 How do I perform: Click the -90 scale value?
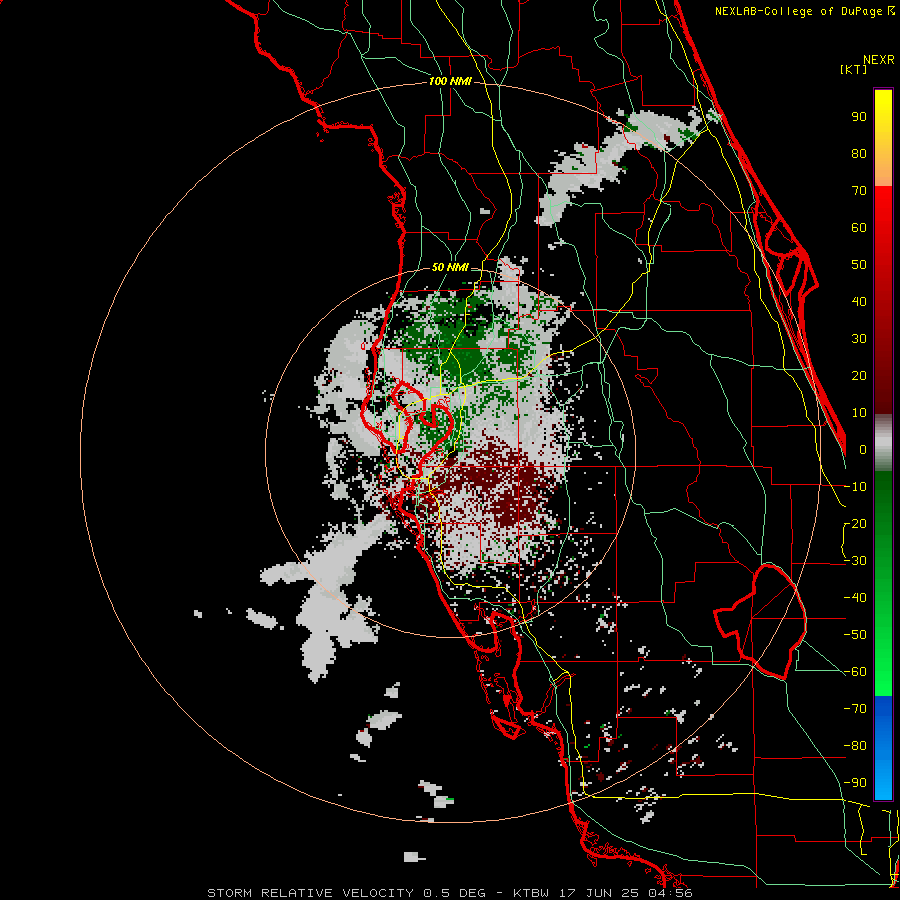pos(855,783)
